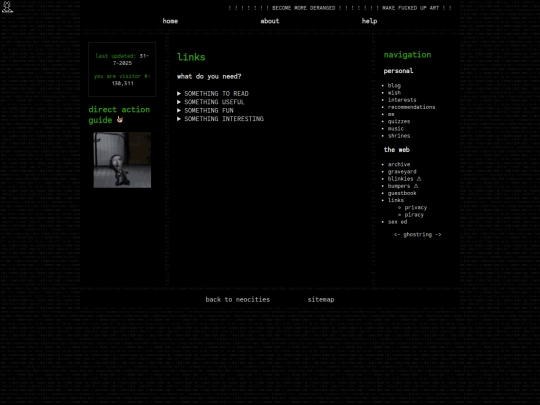Open the quizzes link

coord(399,122)
